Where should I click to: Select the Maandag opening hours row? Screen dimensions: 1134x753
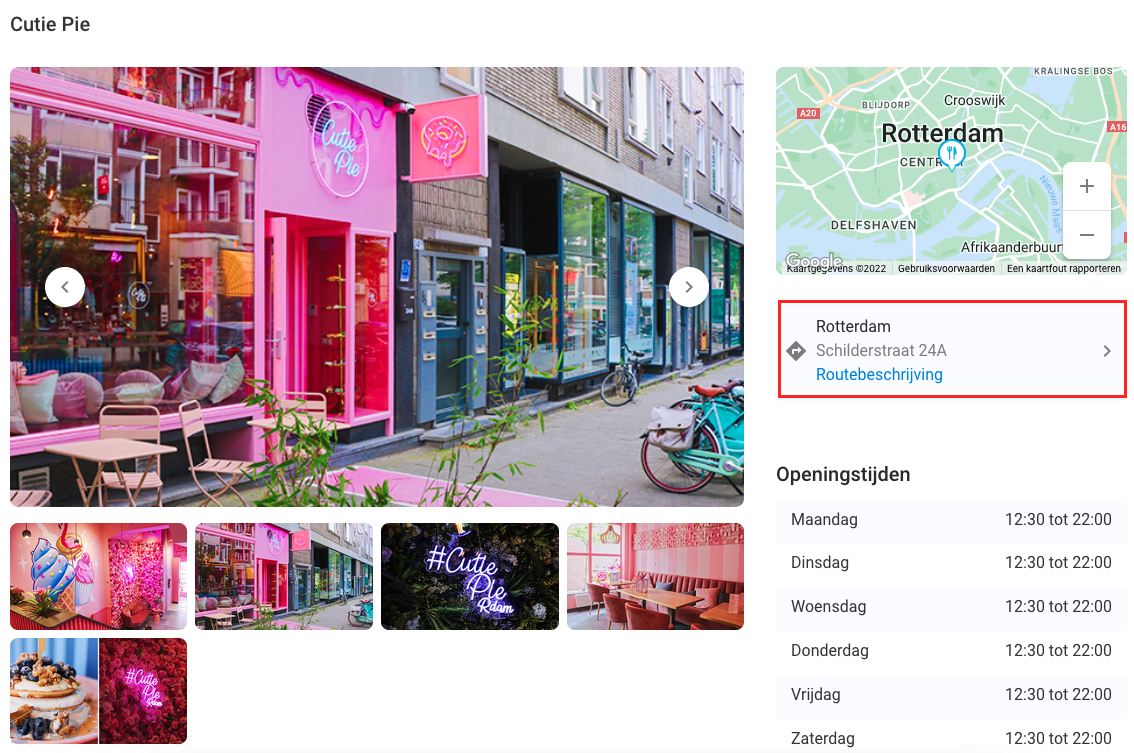951,519
